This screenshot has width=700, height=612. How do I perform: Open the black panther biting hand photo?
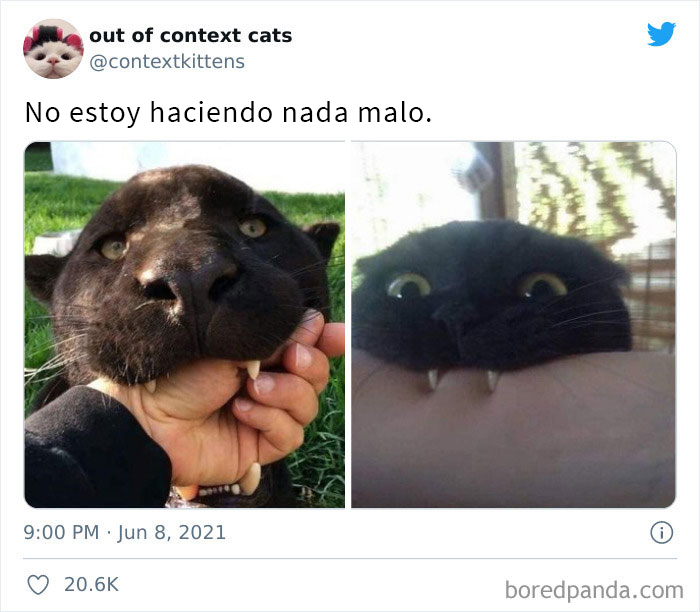184,325
